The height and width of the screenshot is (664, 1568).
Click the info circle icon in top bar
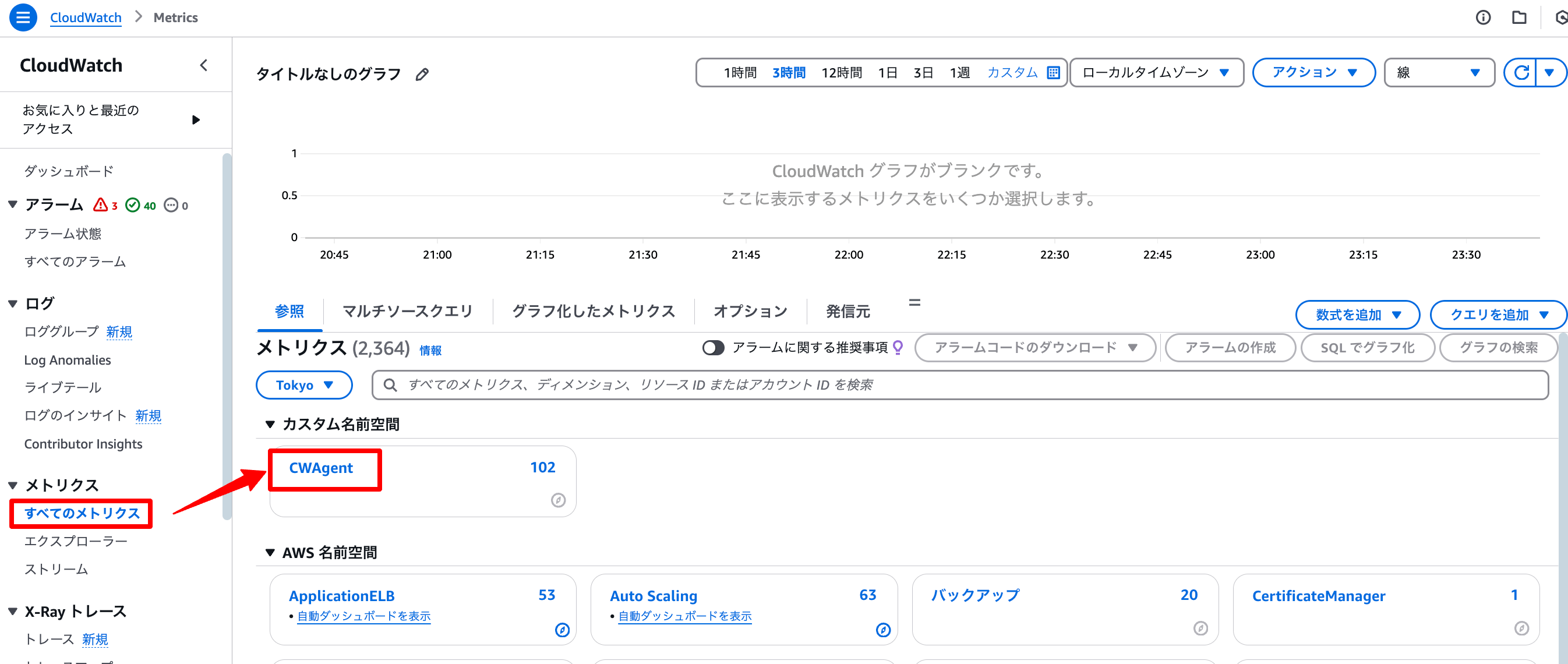coord(1483,17)
